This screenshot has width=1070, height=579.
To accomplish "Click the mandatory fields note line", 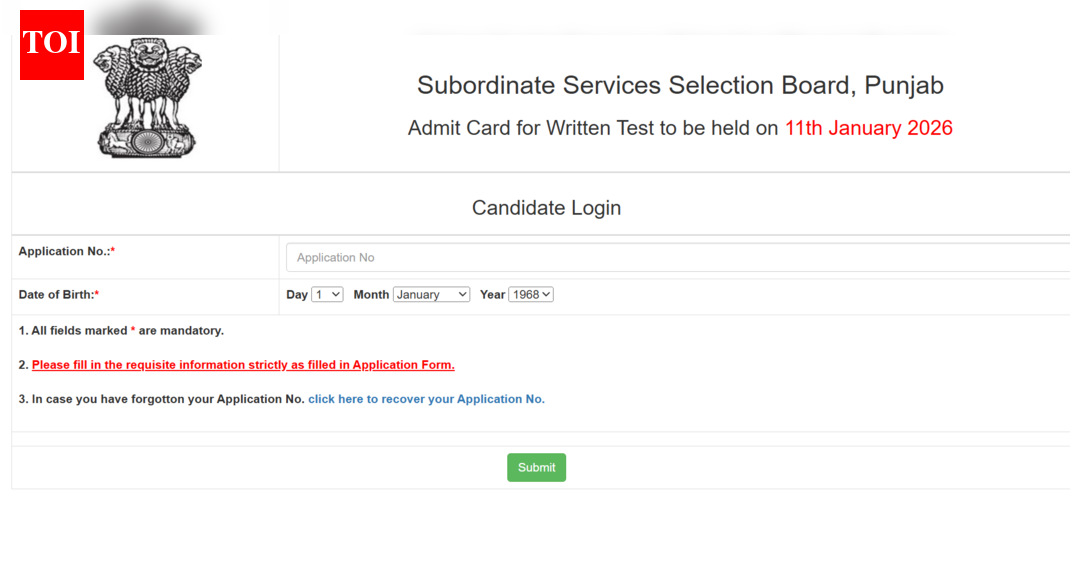I will pos(122,330).
